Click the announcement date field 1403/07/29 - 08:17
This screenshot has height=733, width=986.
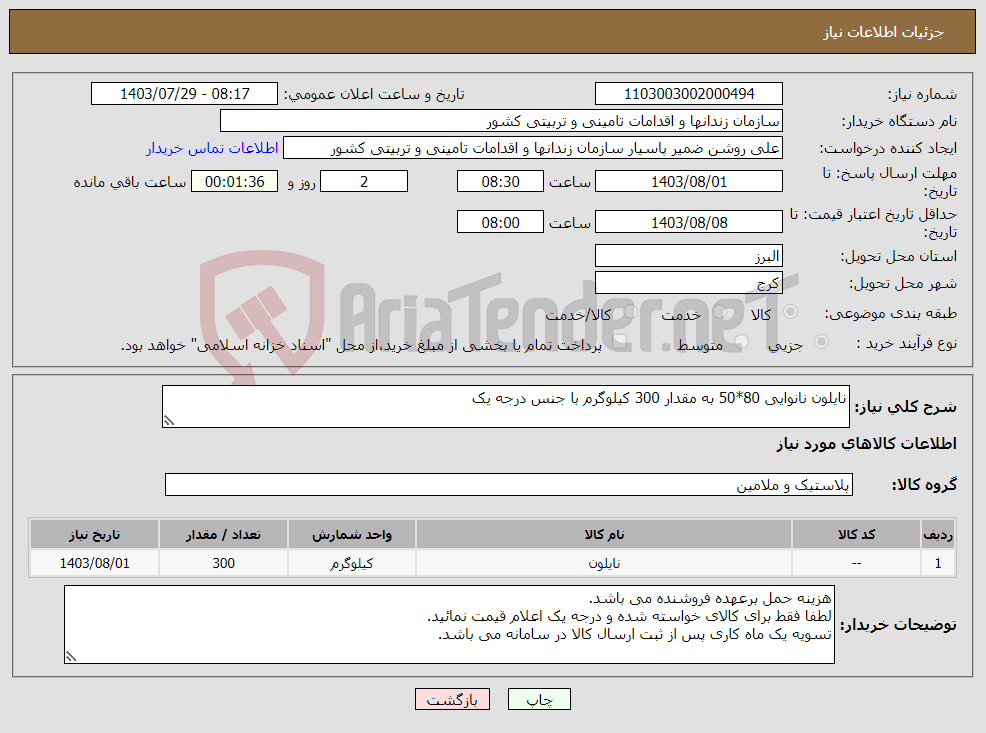184,94
